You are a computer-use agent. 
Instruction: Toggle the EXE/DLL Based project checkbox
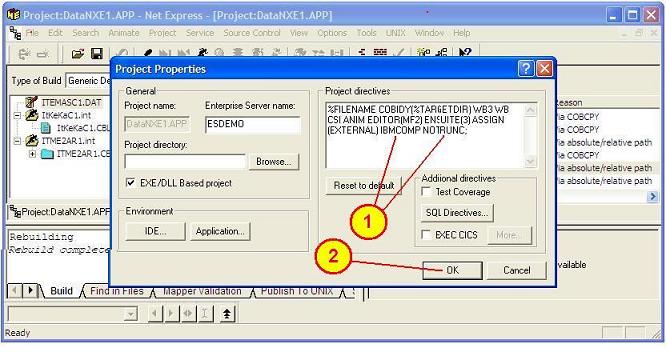coord(130,183)
